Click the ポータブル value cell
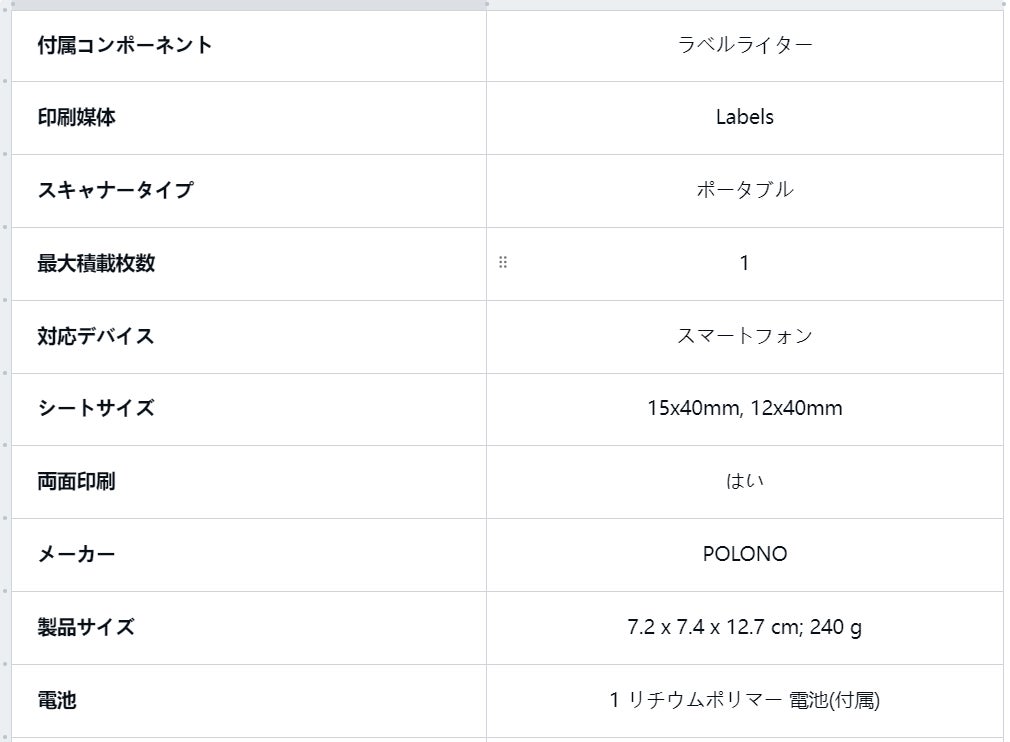The width and height of the screenshot is (1010, 742). 745,190
